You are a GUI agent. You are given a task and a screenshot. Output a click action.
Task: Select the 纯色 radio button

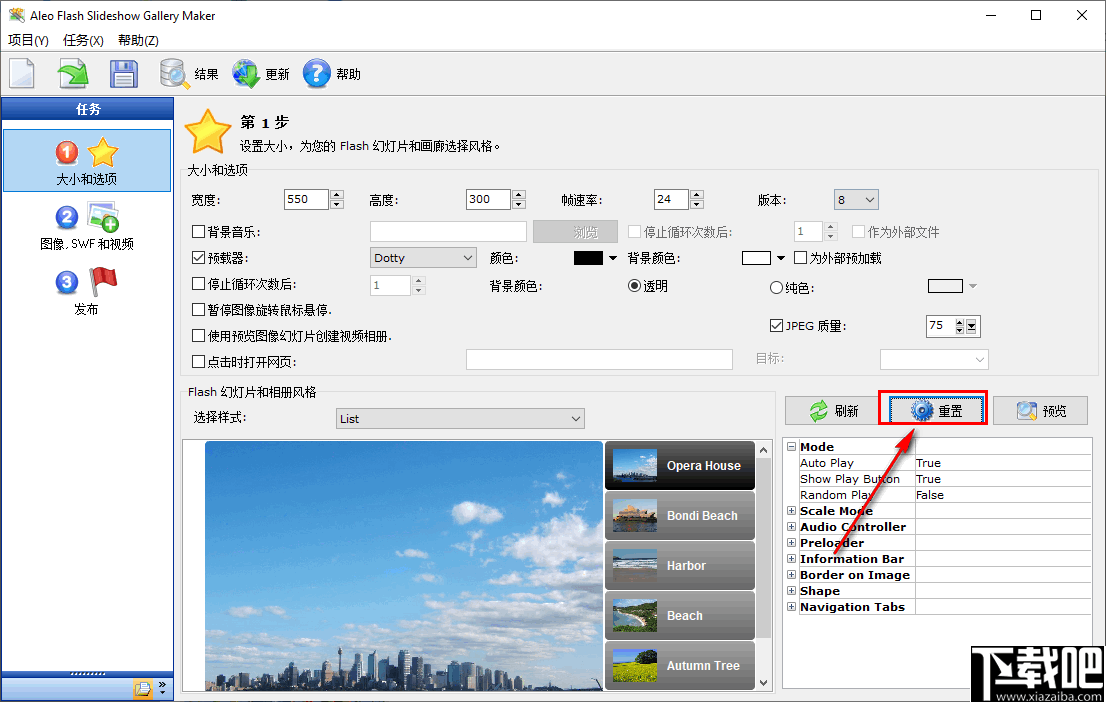777,287
